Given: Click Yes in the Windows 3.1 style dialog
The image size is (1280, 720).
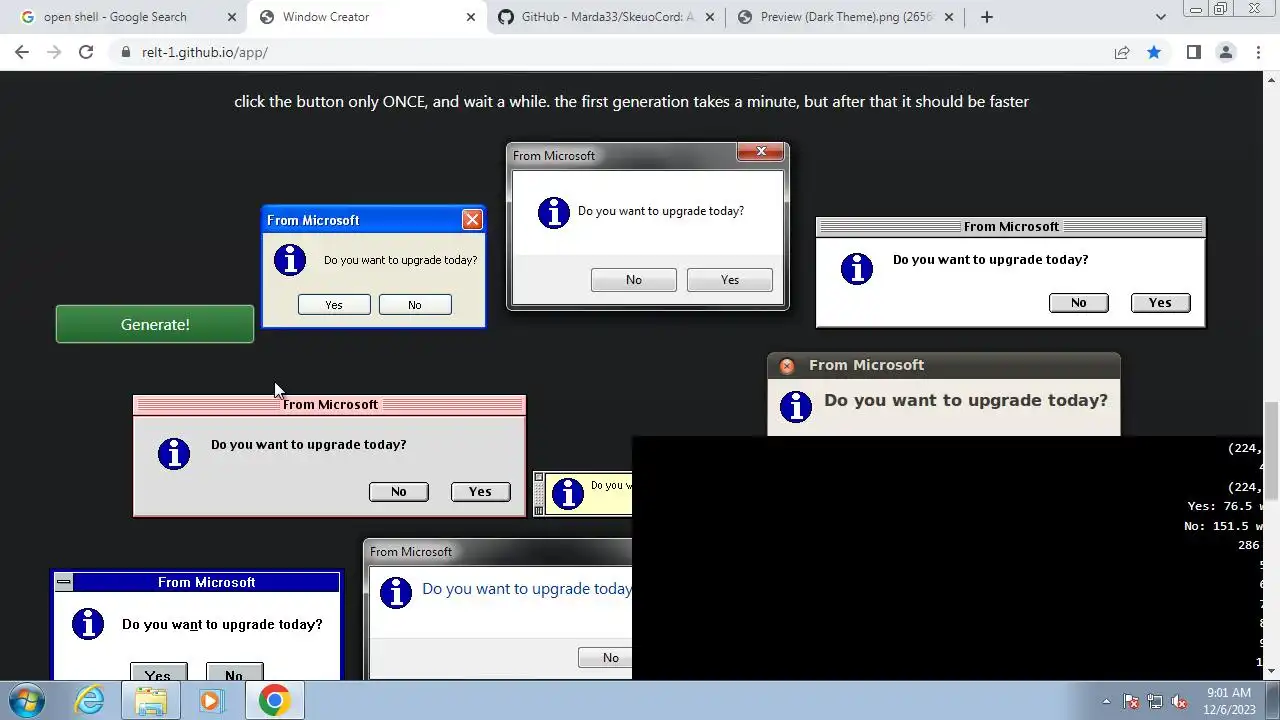Looking at the screenshot, I should [x=158, y=673].
